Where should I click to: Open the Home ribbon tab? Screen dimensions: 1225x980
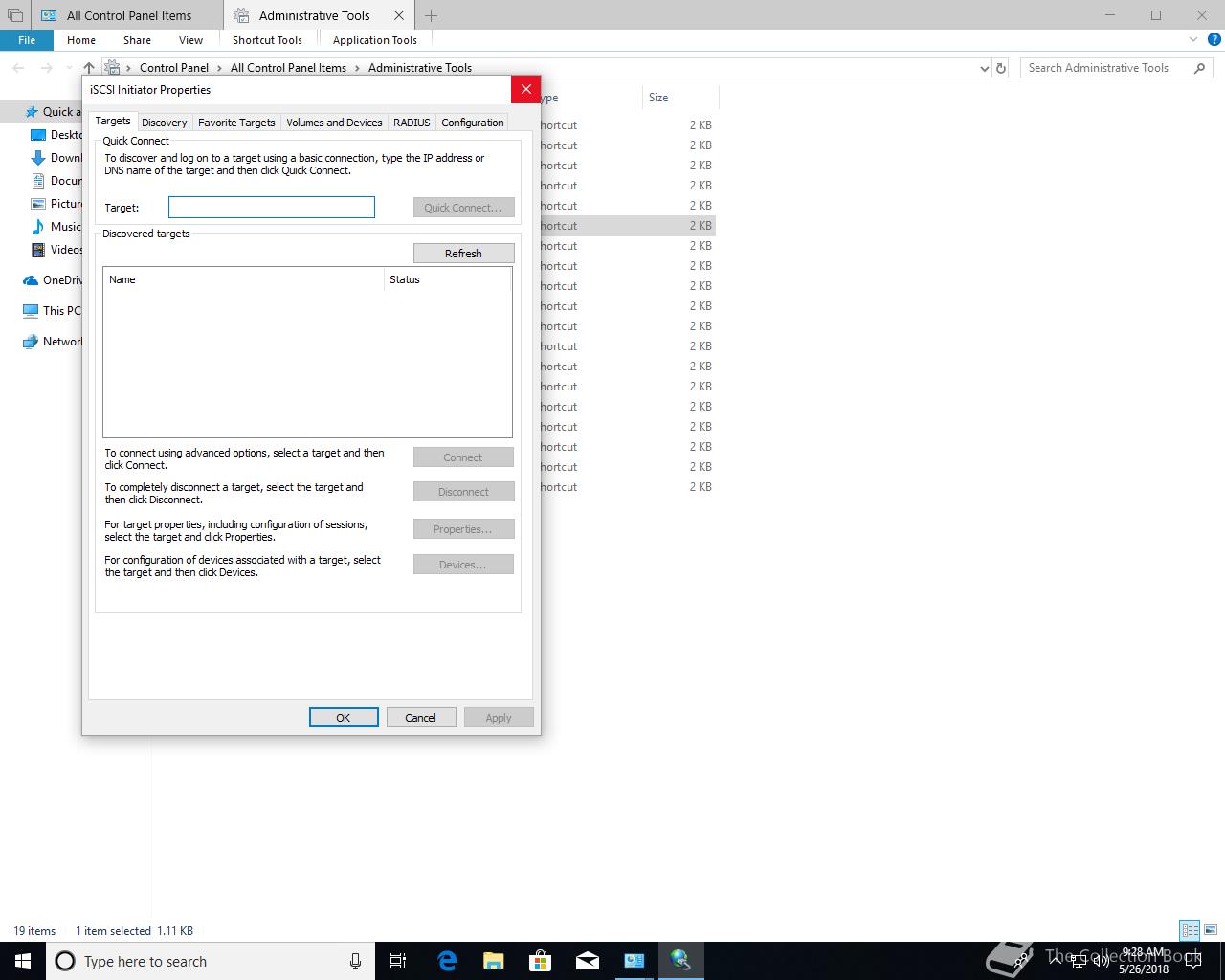tap(81, 40)
